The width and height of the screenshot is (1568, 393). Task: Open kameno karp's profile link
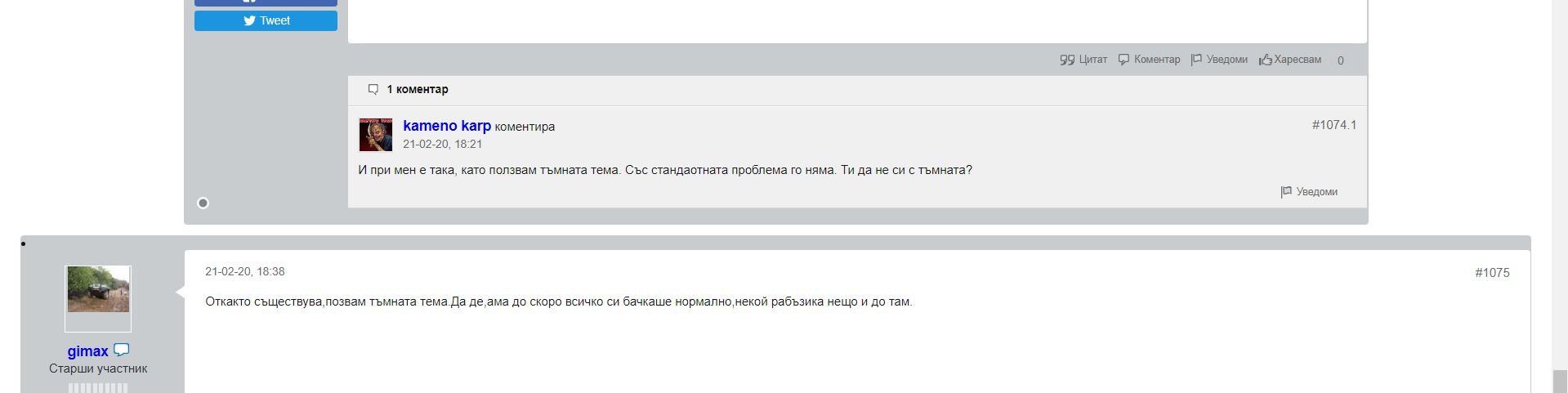tap(446, 126)
